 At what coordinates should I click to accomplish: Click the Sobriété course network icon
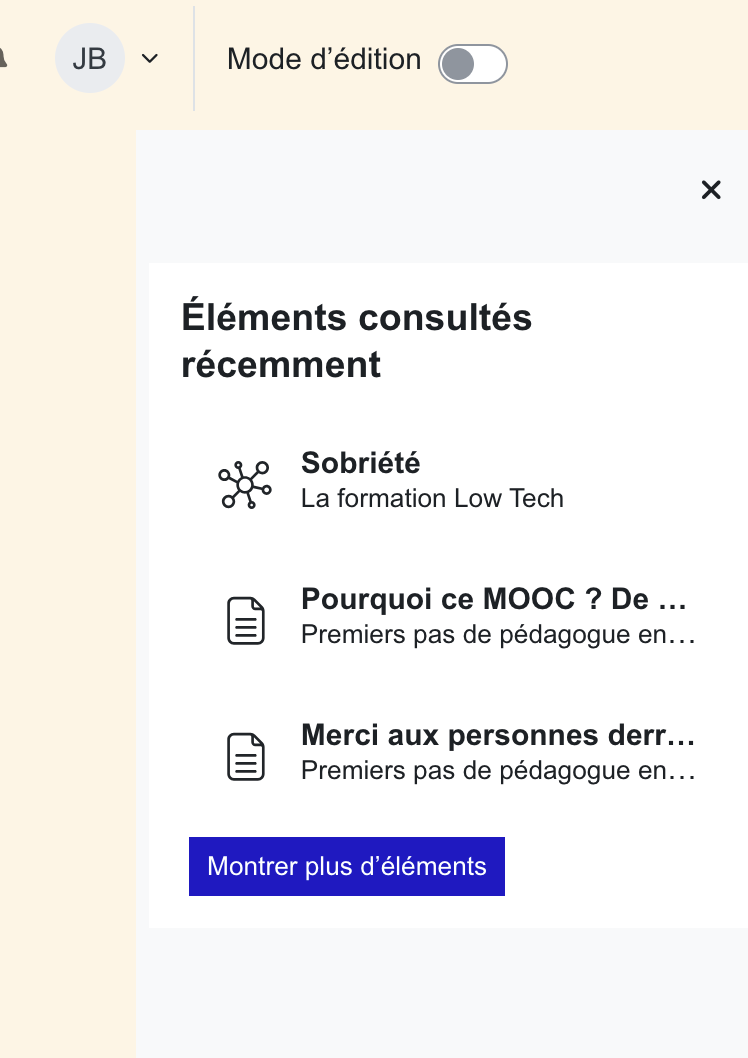point(245,483)
